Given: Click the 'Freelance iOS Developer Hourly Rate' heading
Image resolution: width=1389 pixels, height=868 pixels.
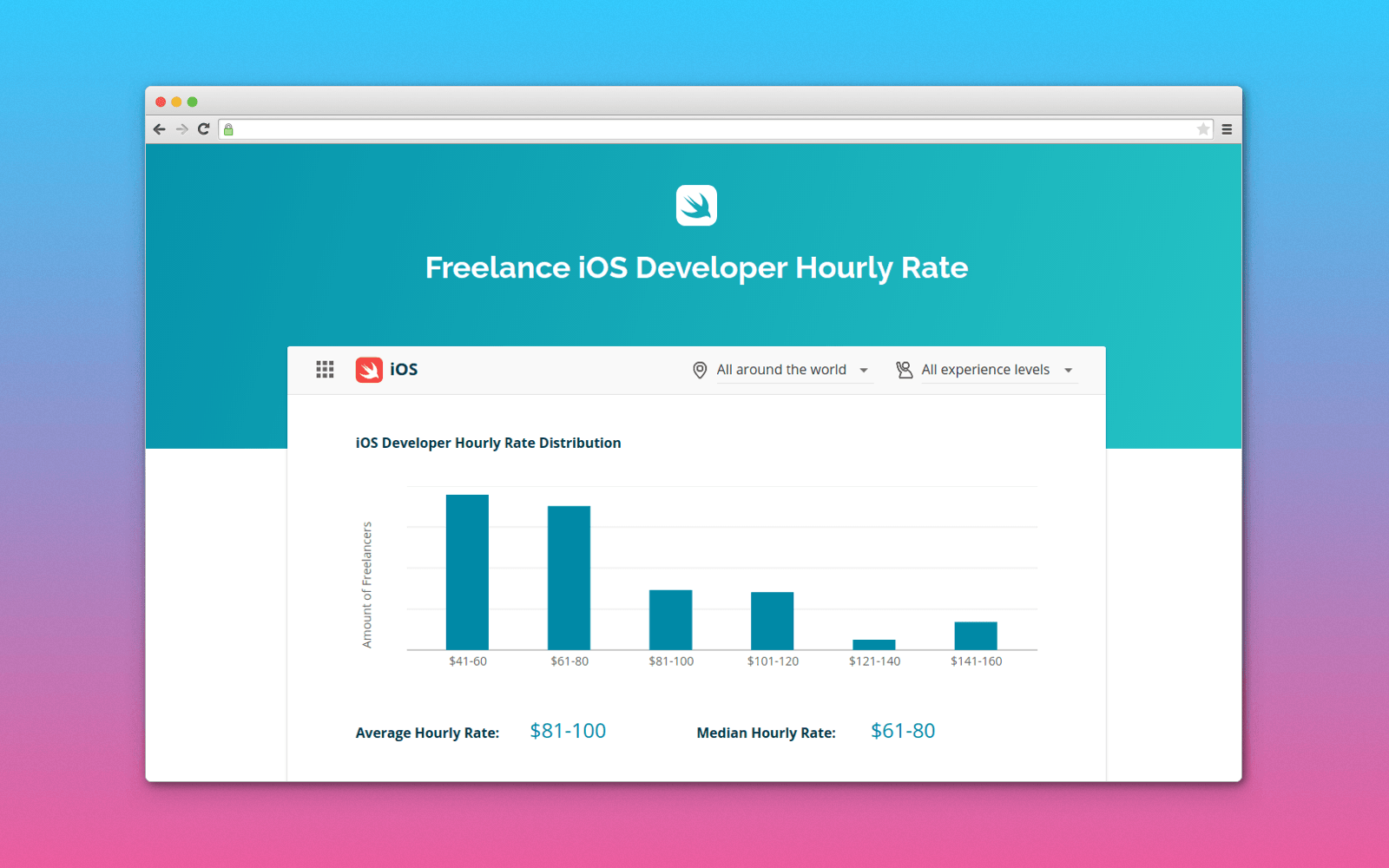Looking at the screenshot, I should 696,267.
